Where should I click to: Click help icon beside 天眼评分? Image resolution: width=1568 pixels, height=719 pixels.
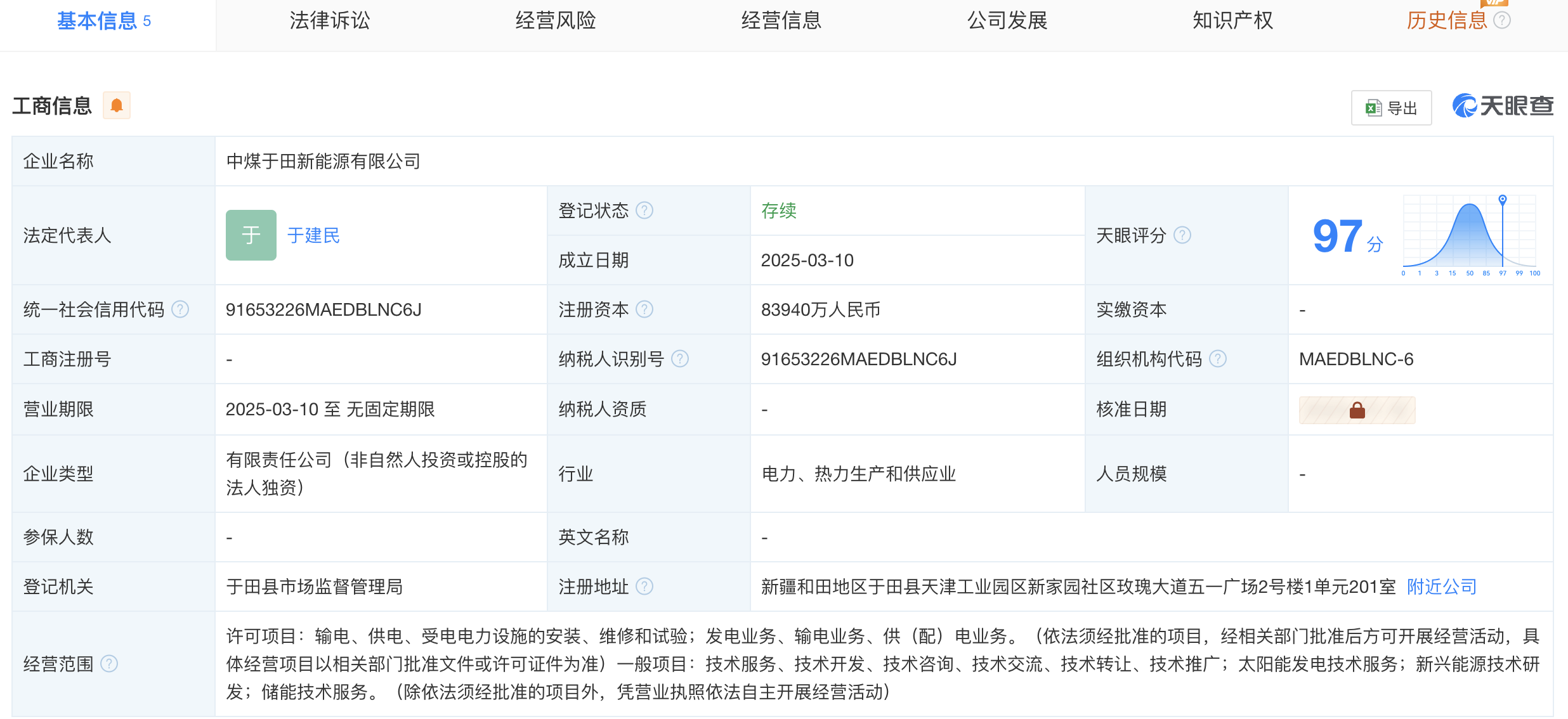coord(1182,235)
